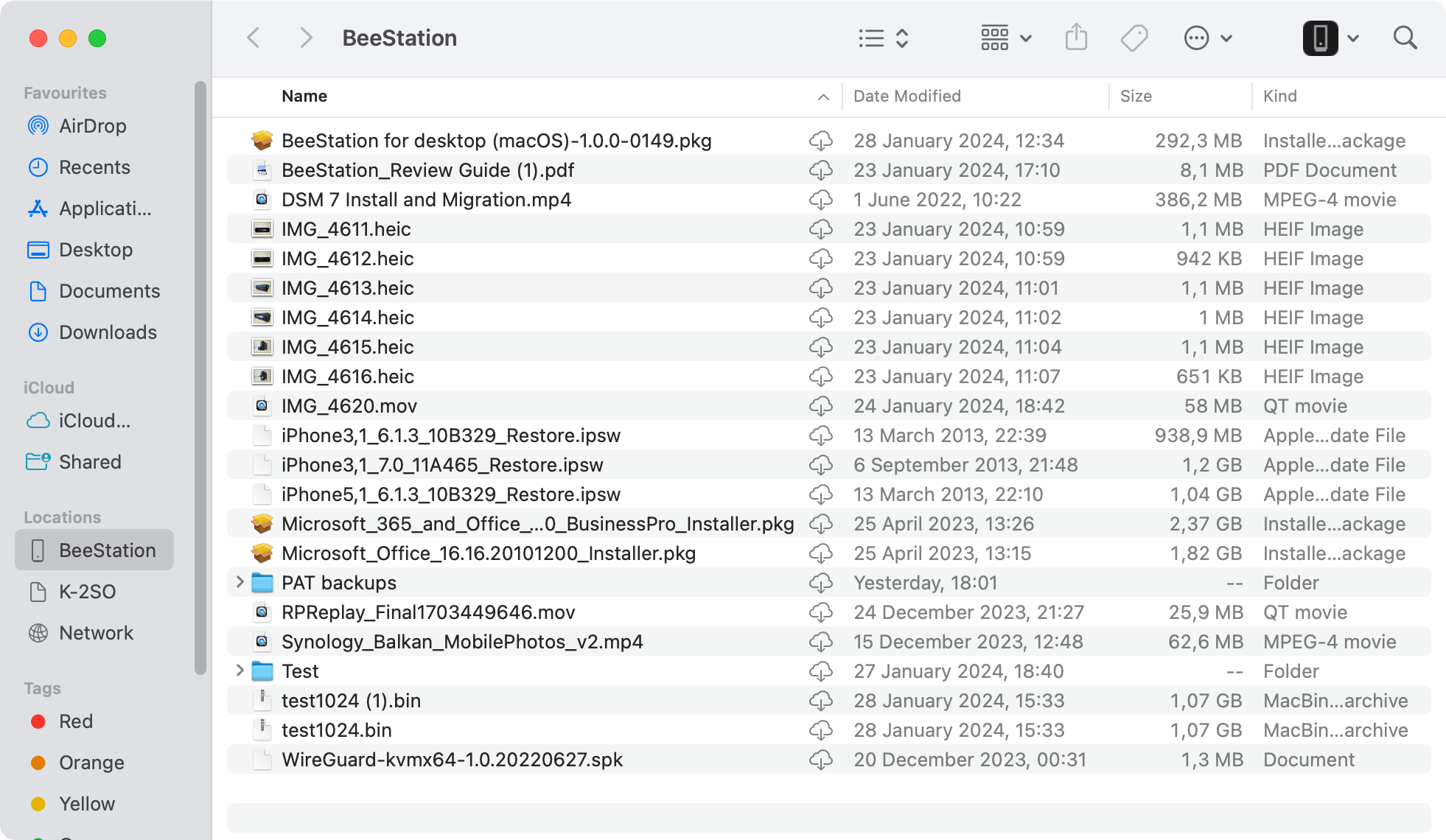Select BeeStation_Review Guide (1).pdf

[x=829, y=169]
